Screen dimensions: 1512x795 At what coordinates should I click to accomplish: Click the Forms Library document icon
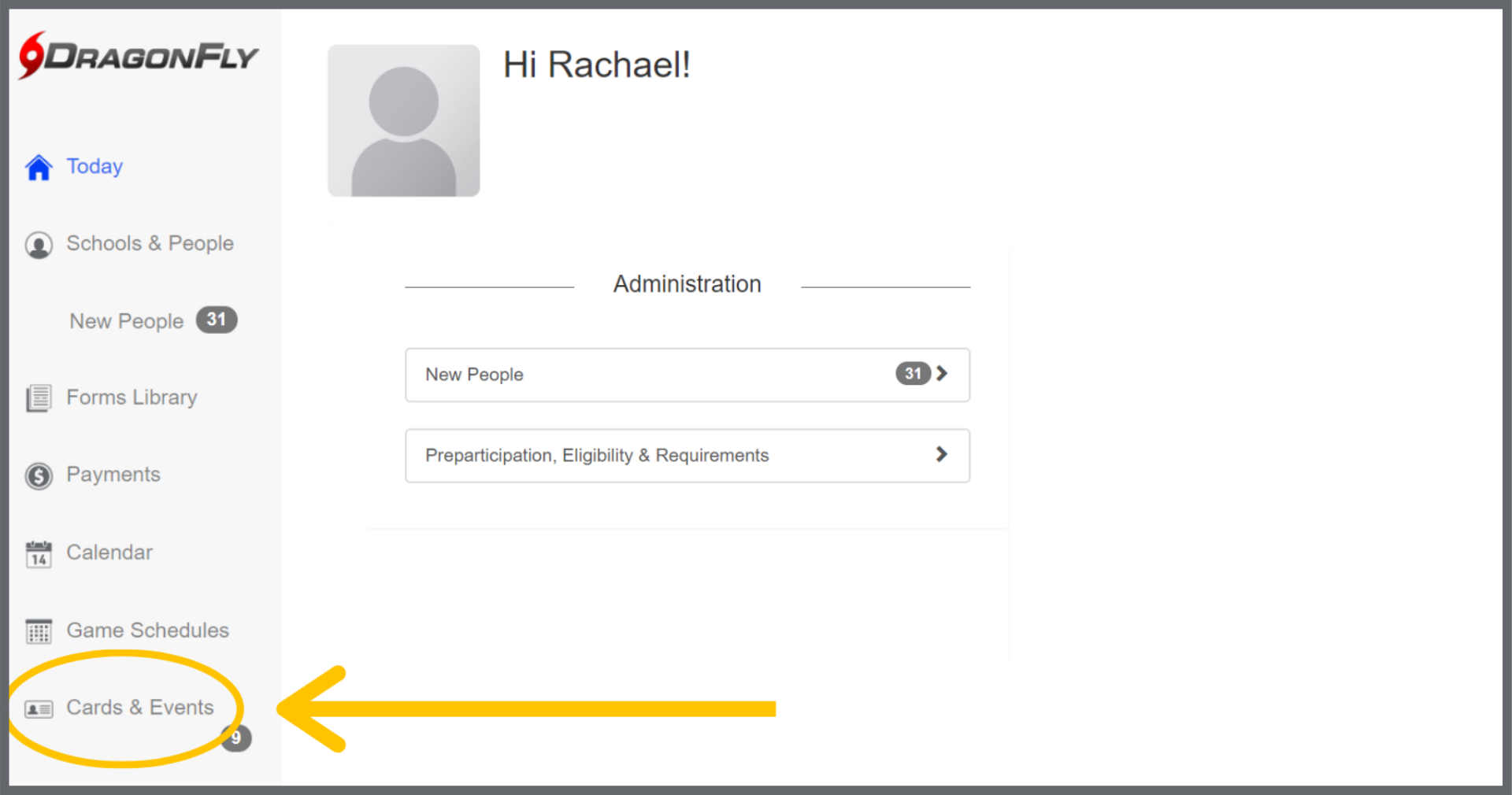click(39, 398)
